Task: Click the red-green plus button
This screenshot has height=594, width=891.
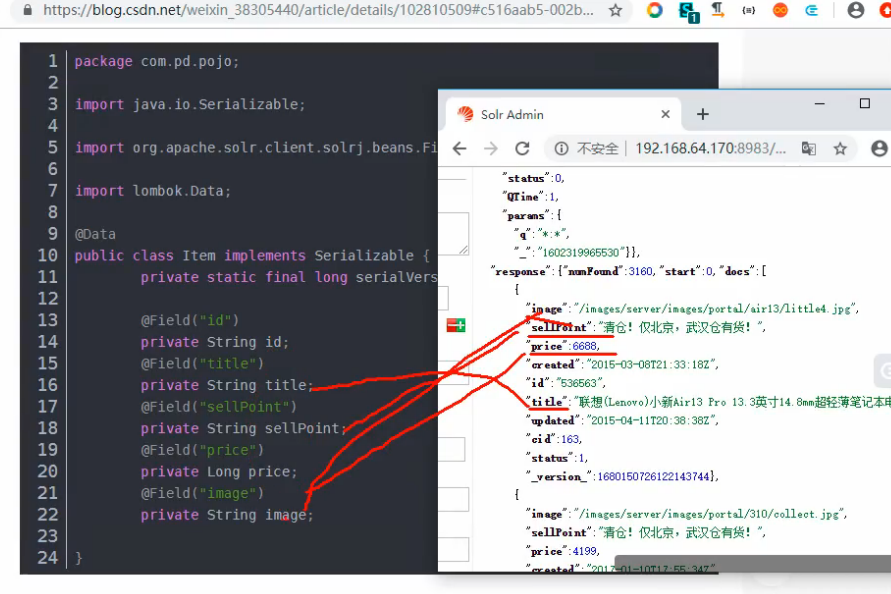Action: tap(456, 325)
